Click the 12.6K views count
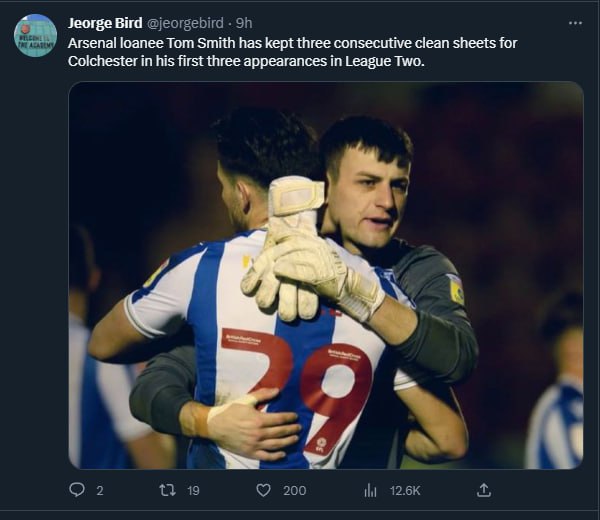Viewport: 600px width, 520px height. [x=405, y=490]
